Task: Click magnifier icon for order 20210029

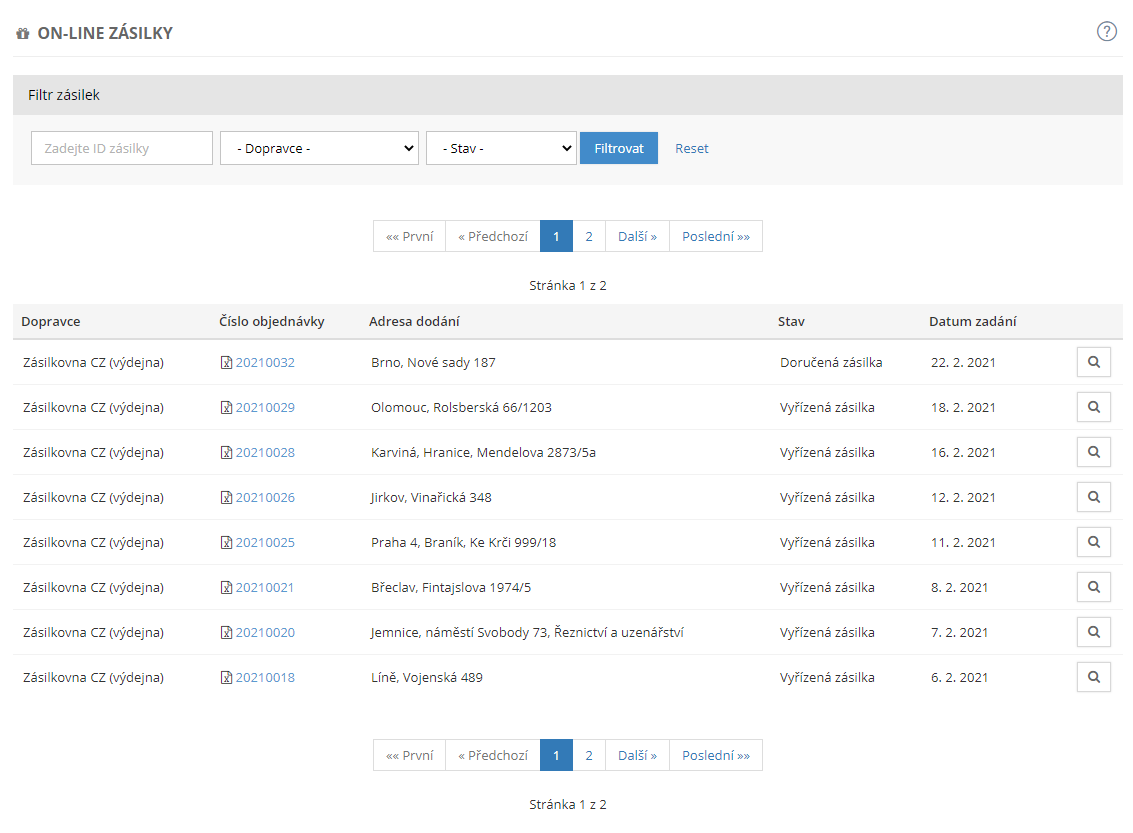Action: coord(1093,407)
